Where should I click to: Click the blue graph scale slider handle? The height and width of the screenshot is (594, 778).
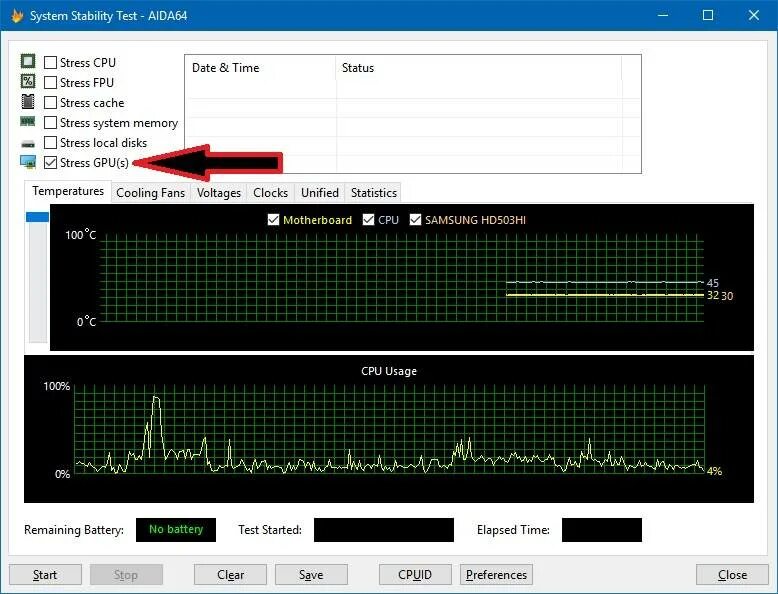[x=37, y=217]
